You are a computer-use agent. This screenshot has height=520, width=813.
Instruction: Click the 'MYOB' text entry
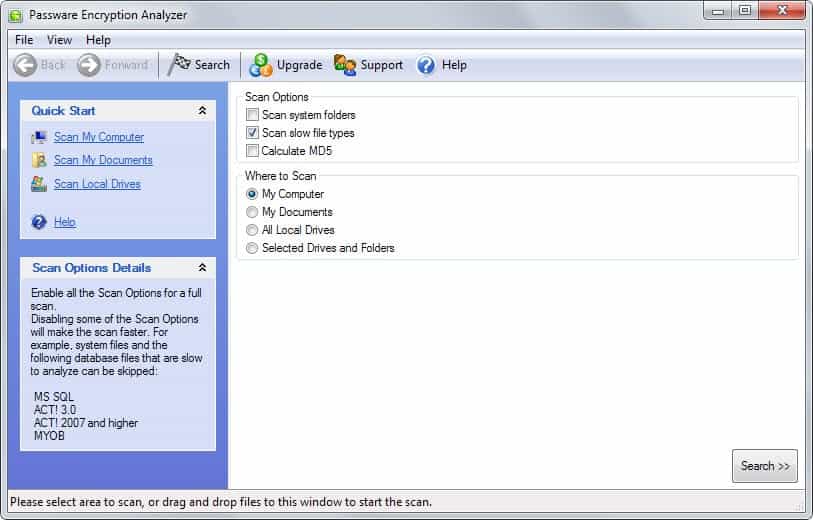pos(49,436)
